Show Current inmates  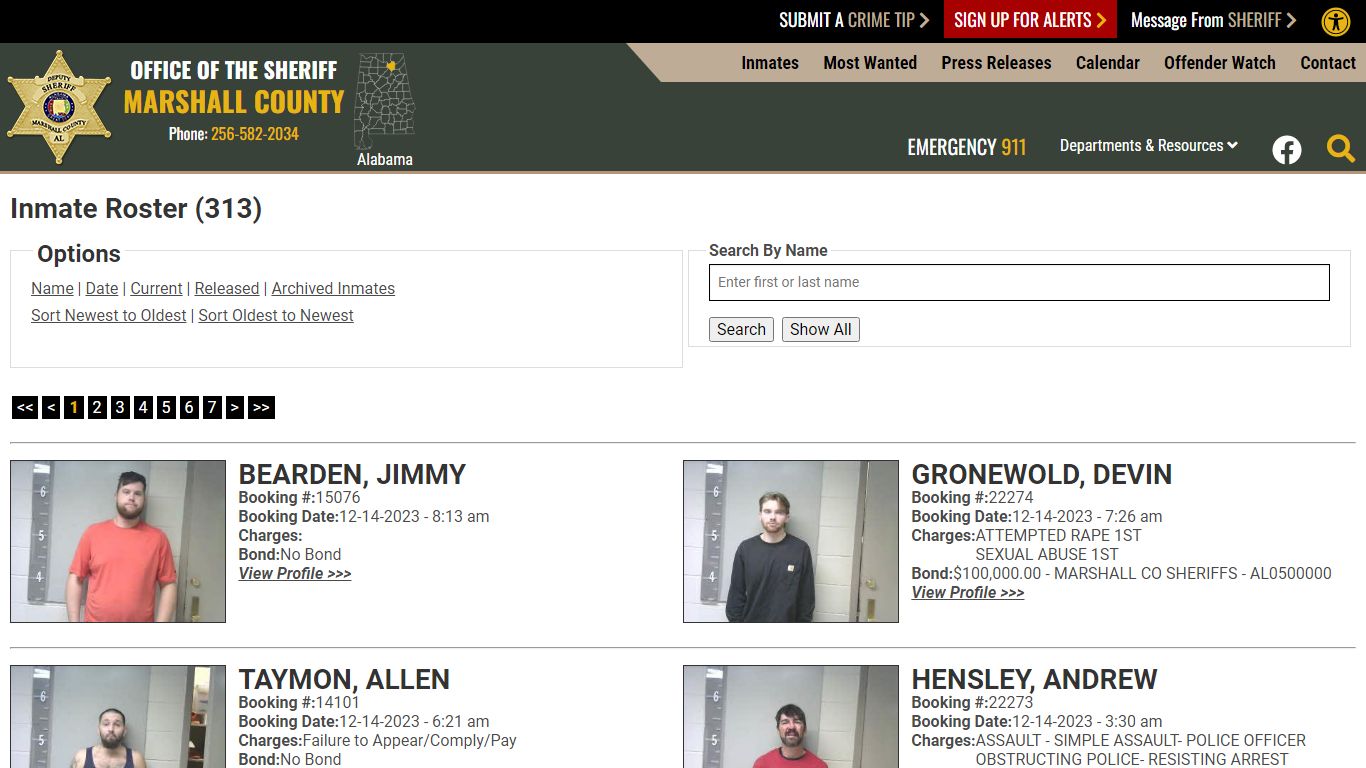click(x=156, y=288)
